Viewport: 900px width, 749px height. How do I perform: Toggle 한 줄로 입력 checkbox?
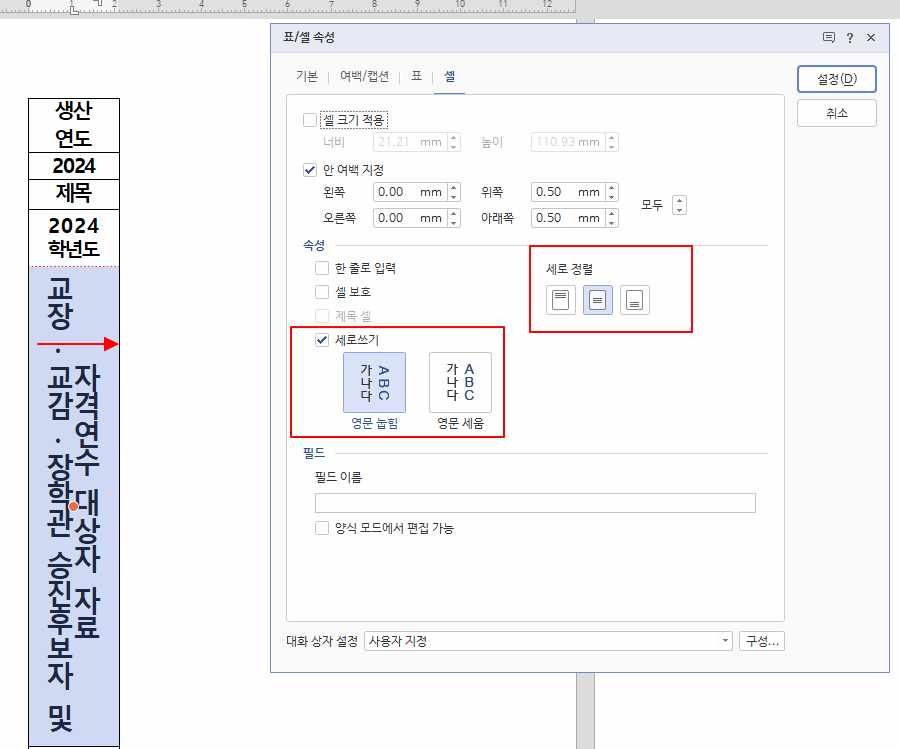(x=322, y=268)
